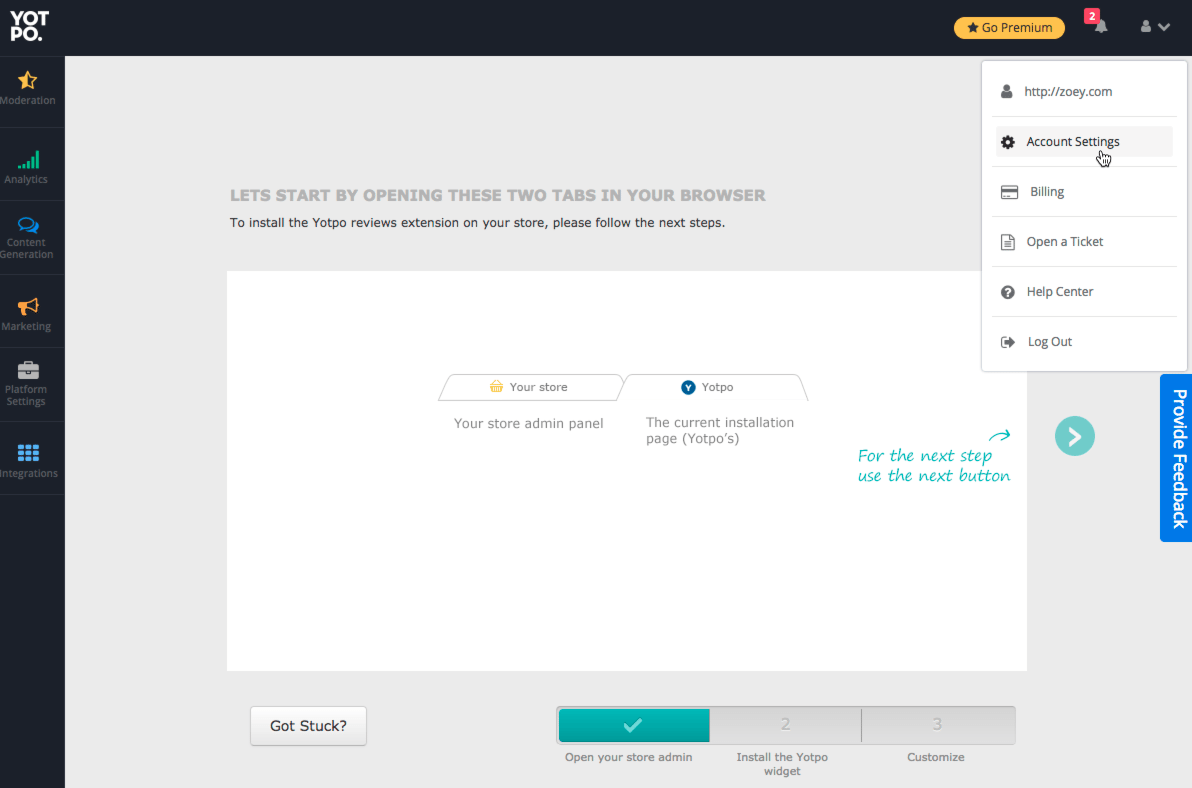Open Platform Settings briefcase icon
Image resolution: width=1192 pixels, height=788 pixels.
pyautogui.click(x=28, y=370)
